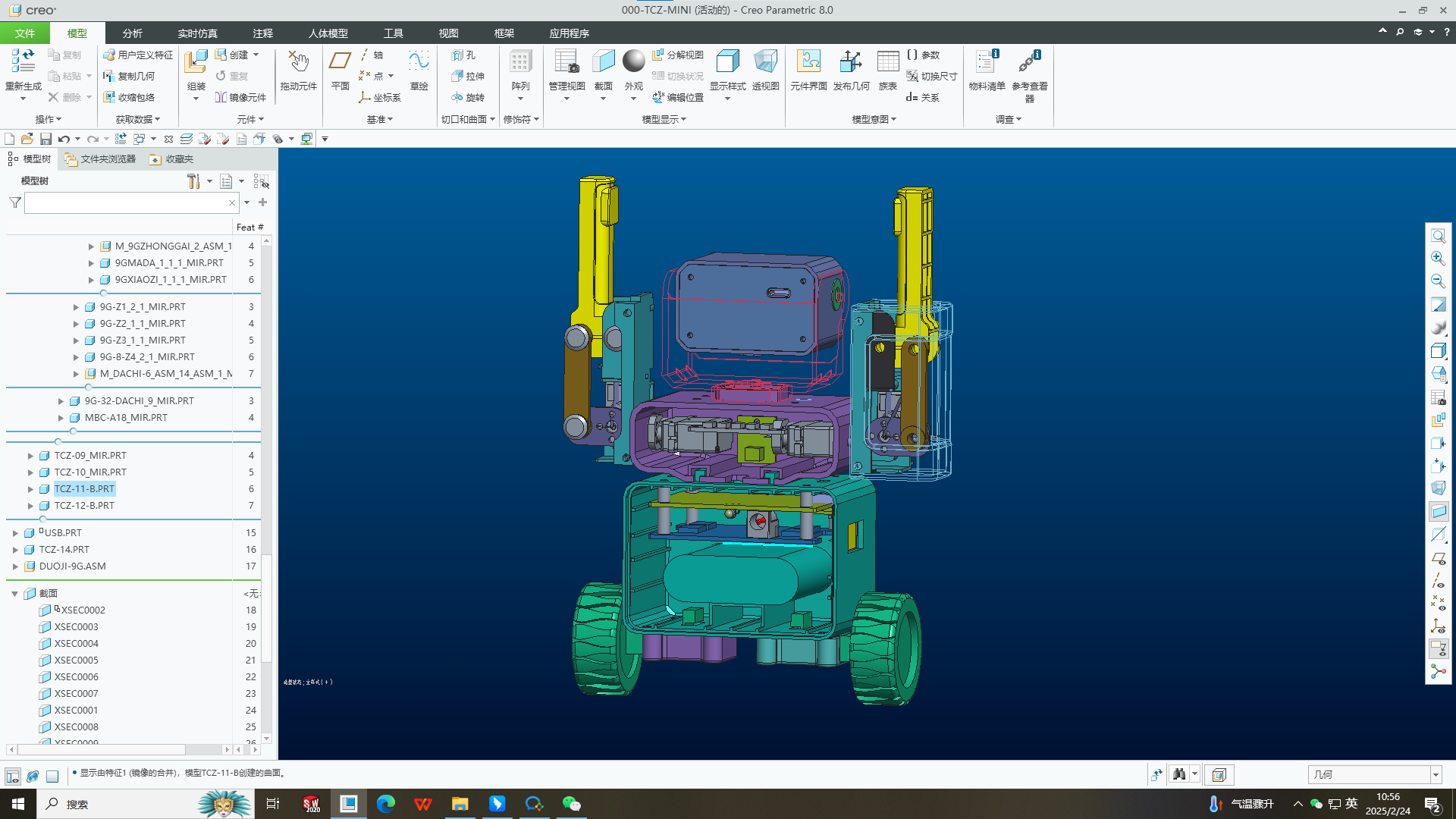Image resolution: width=1456 pixels, height=819 pixels.
Task: Select XSEC0003 in the model tree
Action: coord(76,627)
